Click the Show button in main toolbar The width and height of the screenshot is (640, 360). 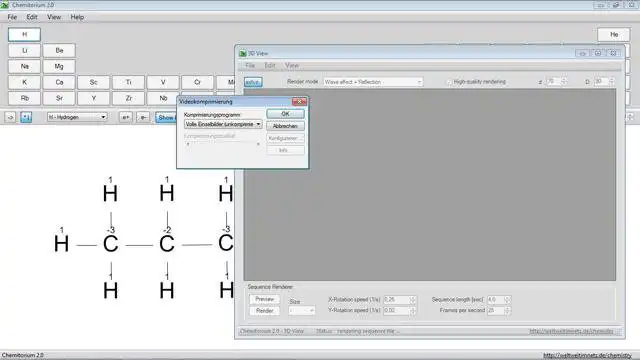[x=166, y=118]
